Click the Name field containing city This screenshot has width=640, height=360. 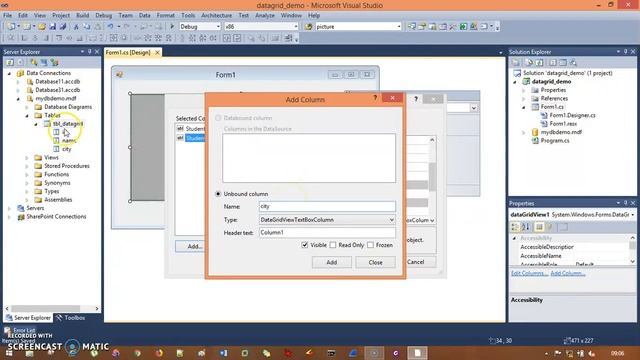point(327,207)
